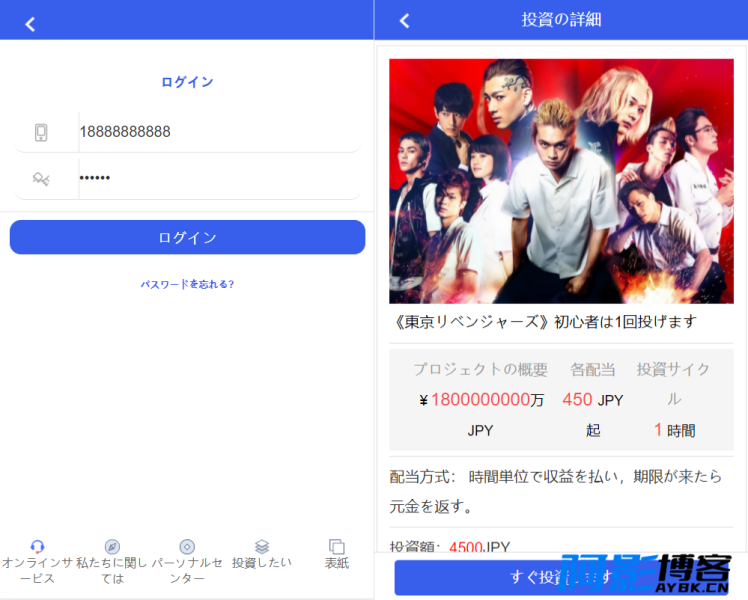Viewport: 748px width, 600px height.
Task: Select 投資したい layers icon
Action: tap(262, 547)
